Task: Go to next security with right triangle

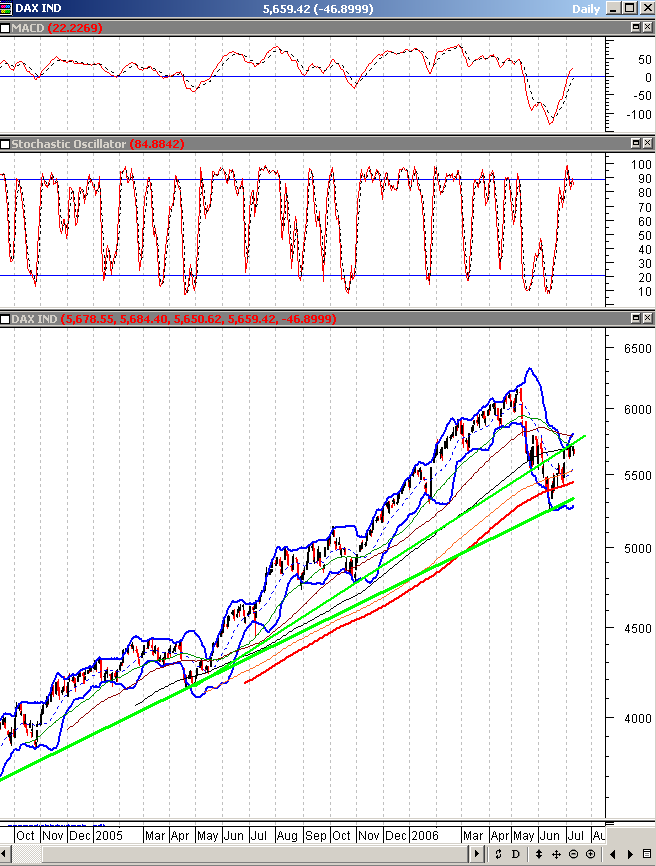Action: pyautogui.click(x=630, y=854)
